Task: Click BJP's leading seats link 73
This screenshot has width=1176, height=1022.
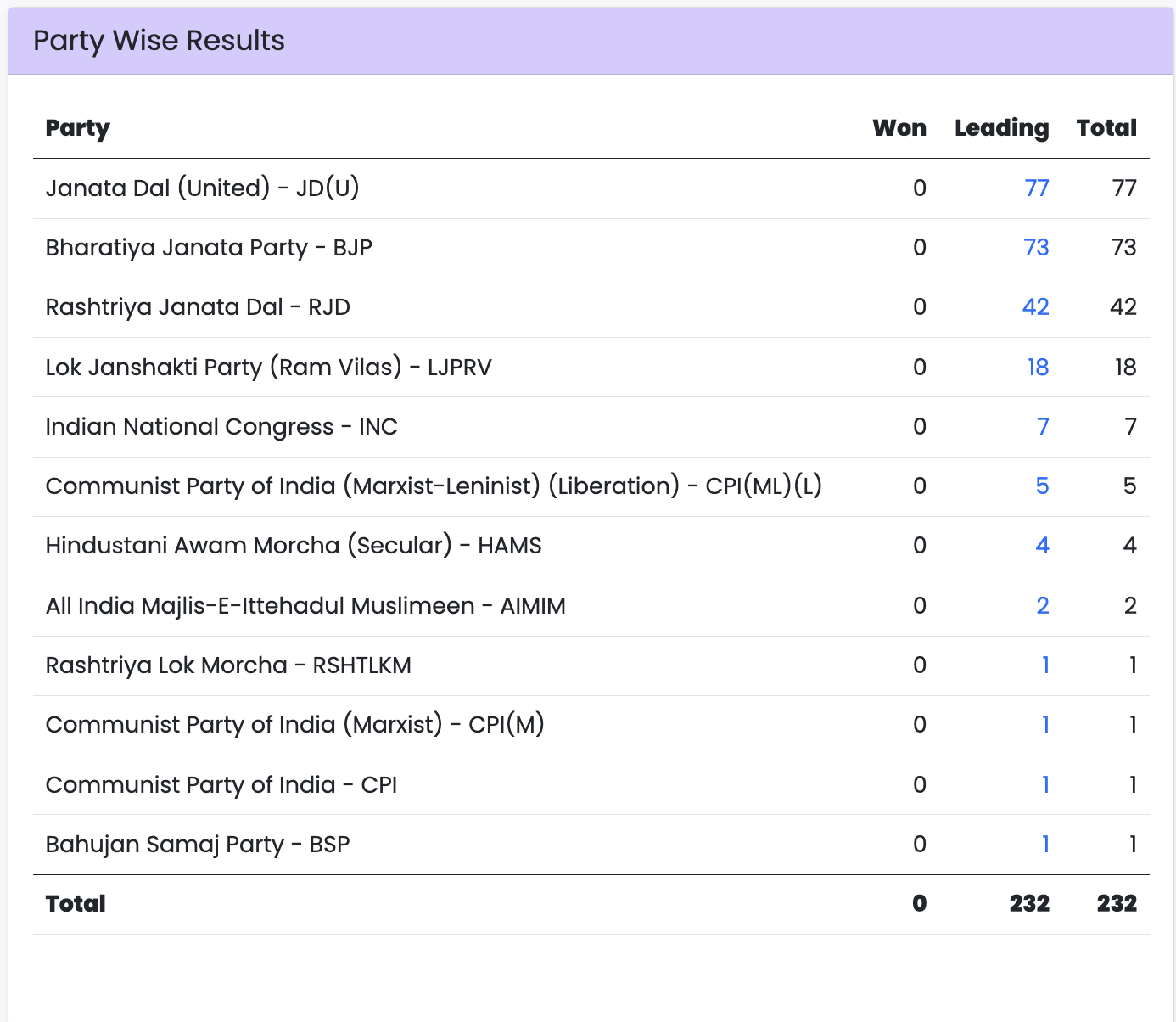Action: (x=1036, y=247)
